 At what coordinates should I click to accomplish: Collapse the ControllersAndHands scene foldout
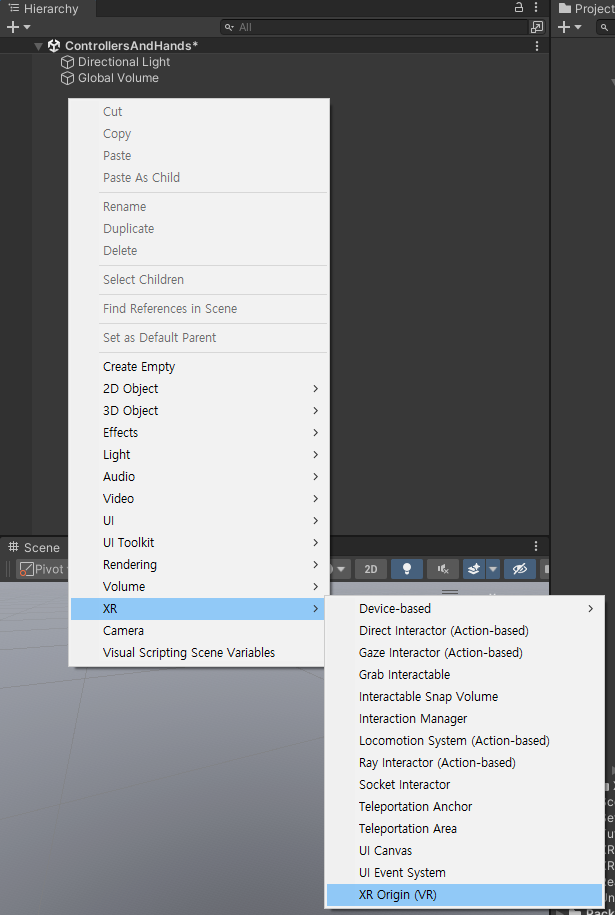39,46
